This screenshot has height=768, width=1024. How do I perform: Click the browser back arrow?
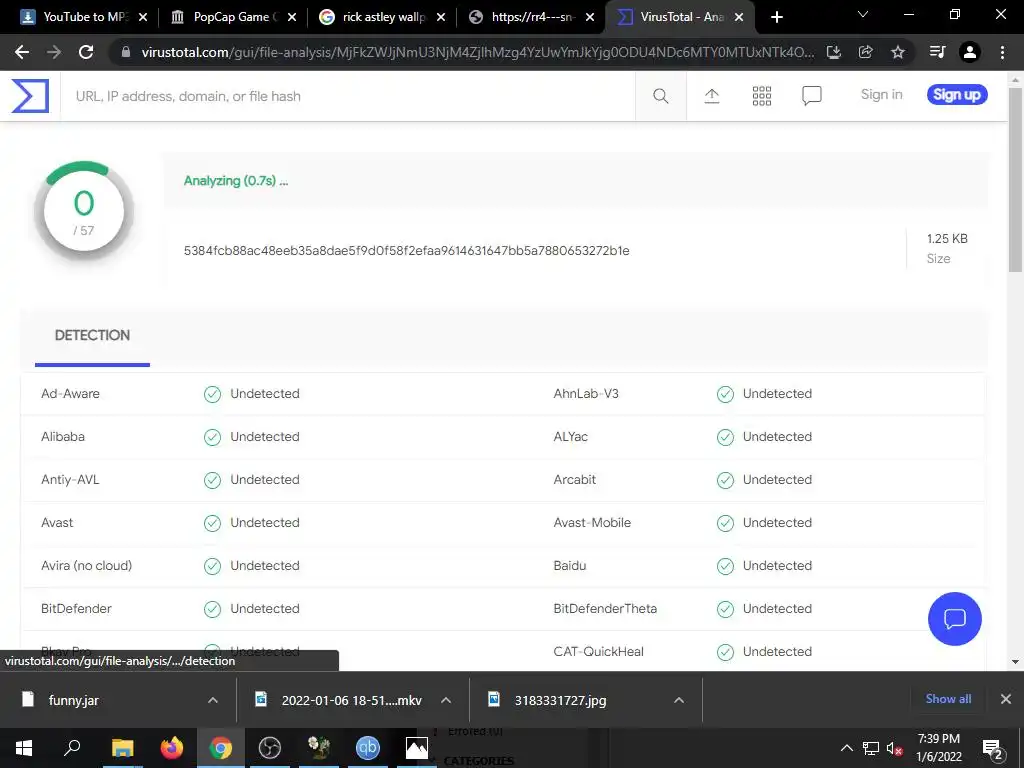coord(22,52)
